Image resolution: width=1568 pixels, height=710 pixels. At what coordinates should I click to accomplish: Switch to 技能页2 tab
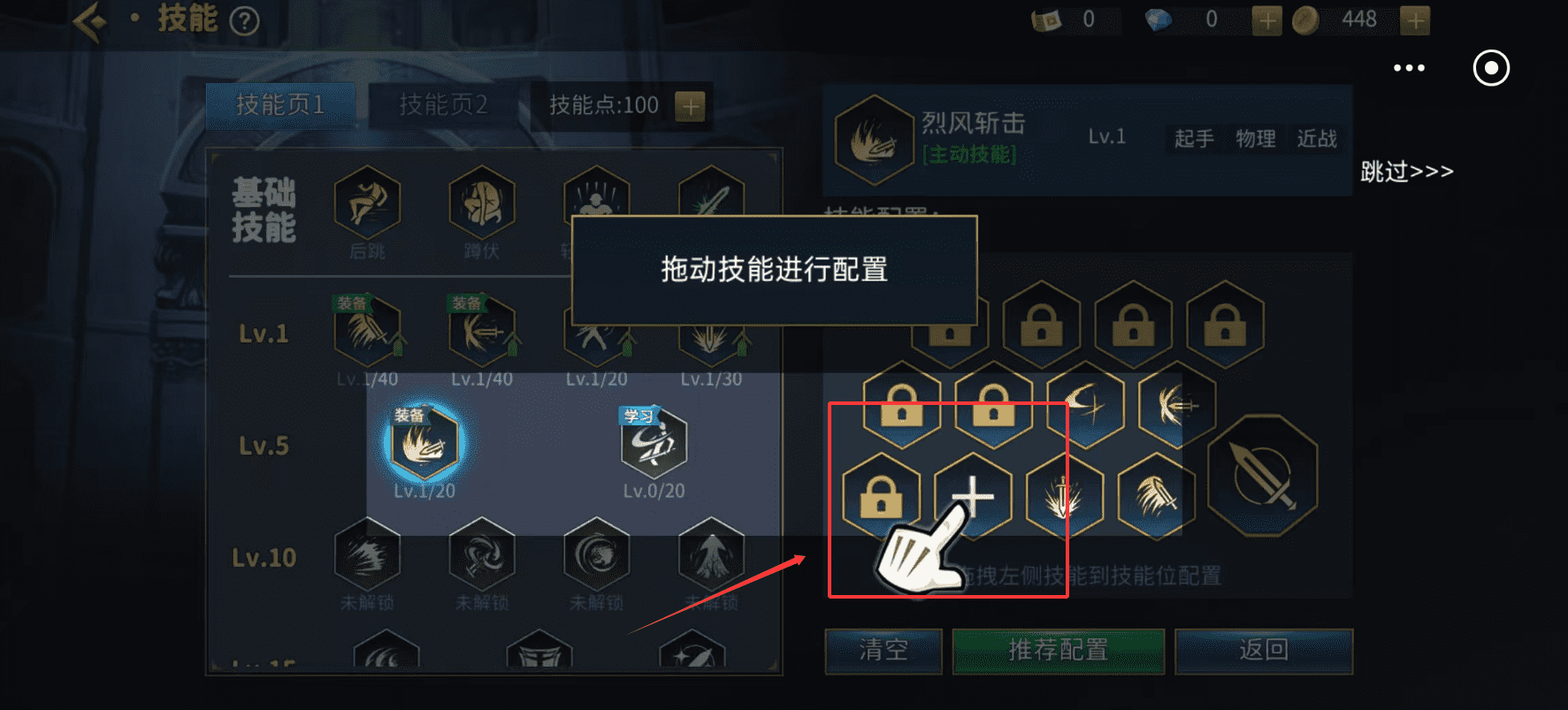(444, 105)
